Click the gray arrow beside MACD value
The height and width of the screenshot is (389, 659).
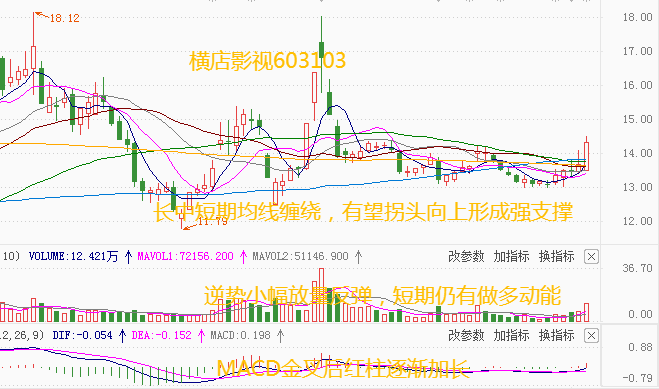[280, 336]
